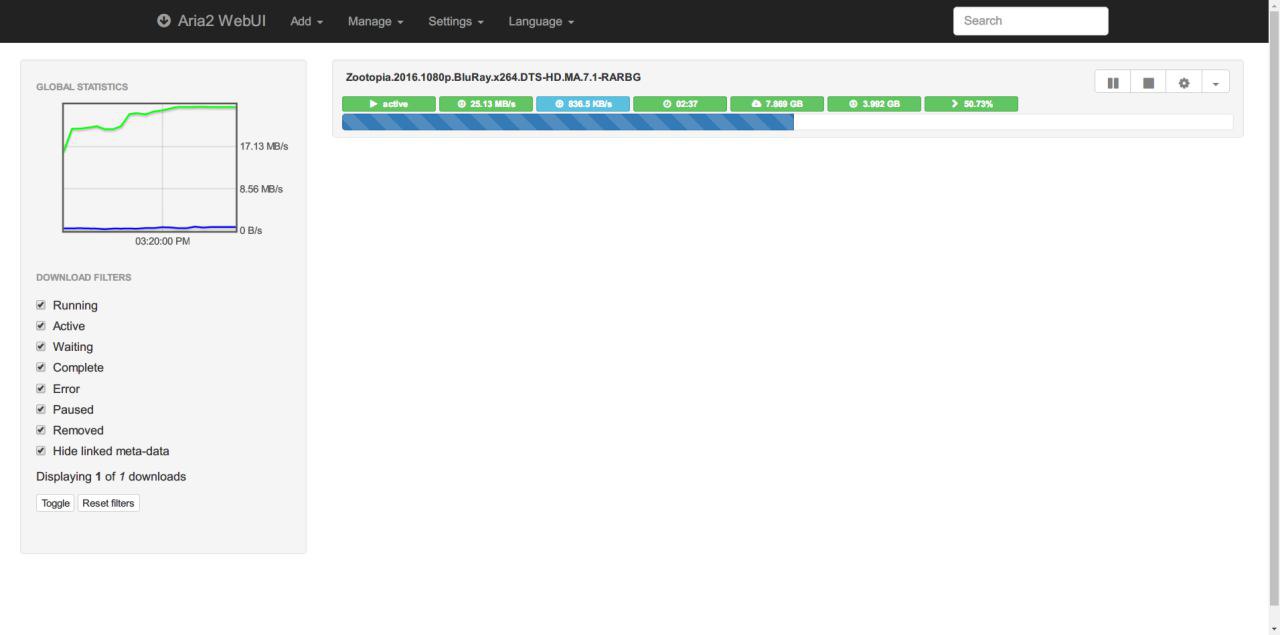This screenshot has height=635, width=1280.
Task: Open the Add menu
Action: pos(306,21)
